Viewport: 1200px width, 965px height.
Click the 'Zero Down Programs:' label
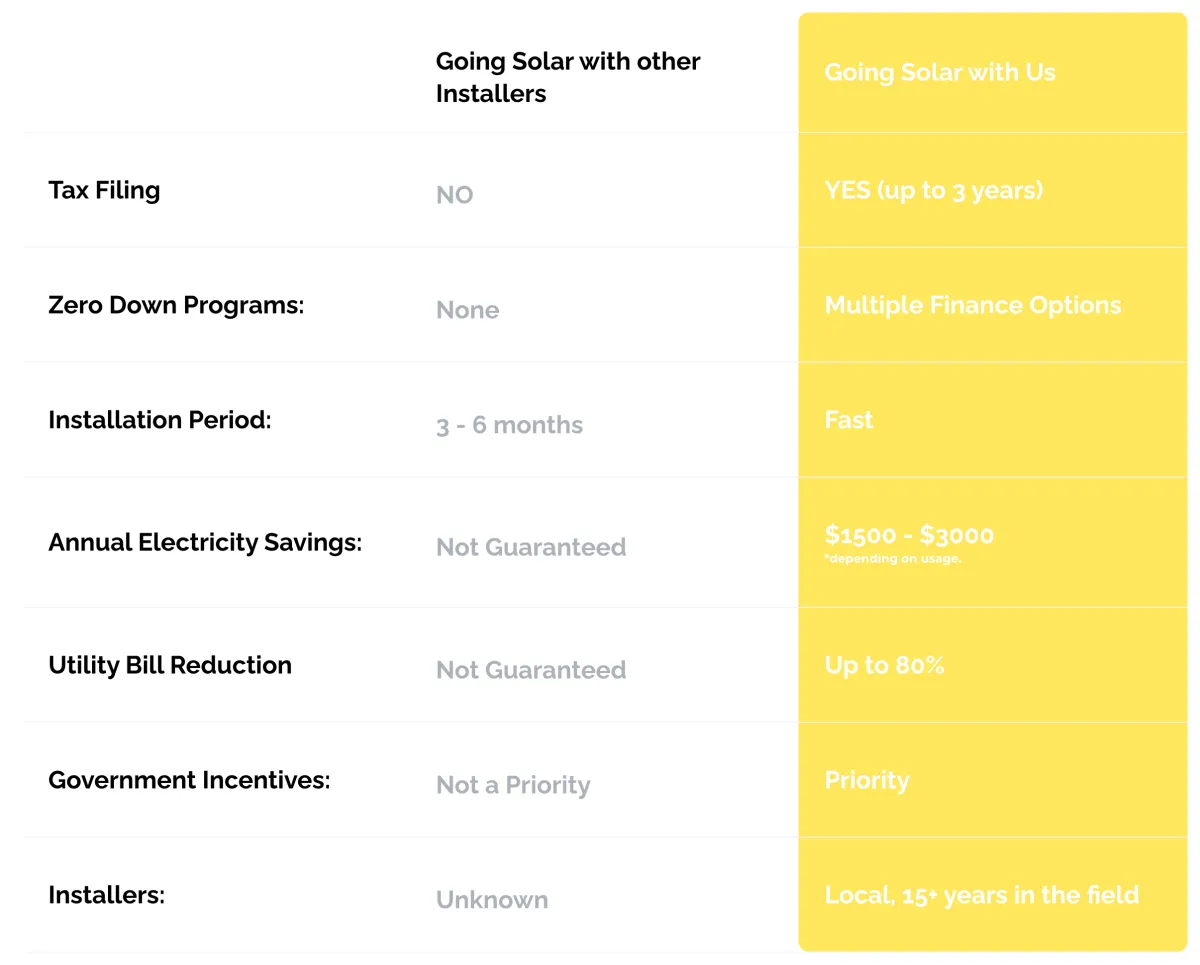click(175, 305)
